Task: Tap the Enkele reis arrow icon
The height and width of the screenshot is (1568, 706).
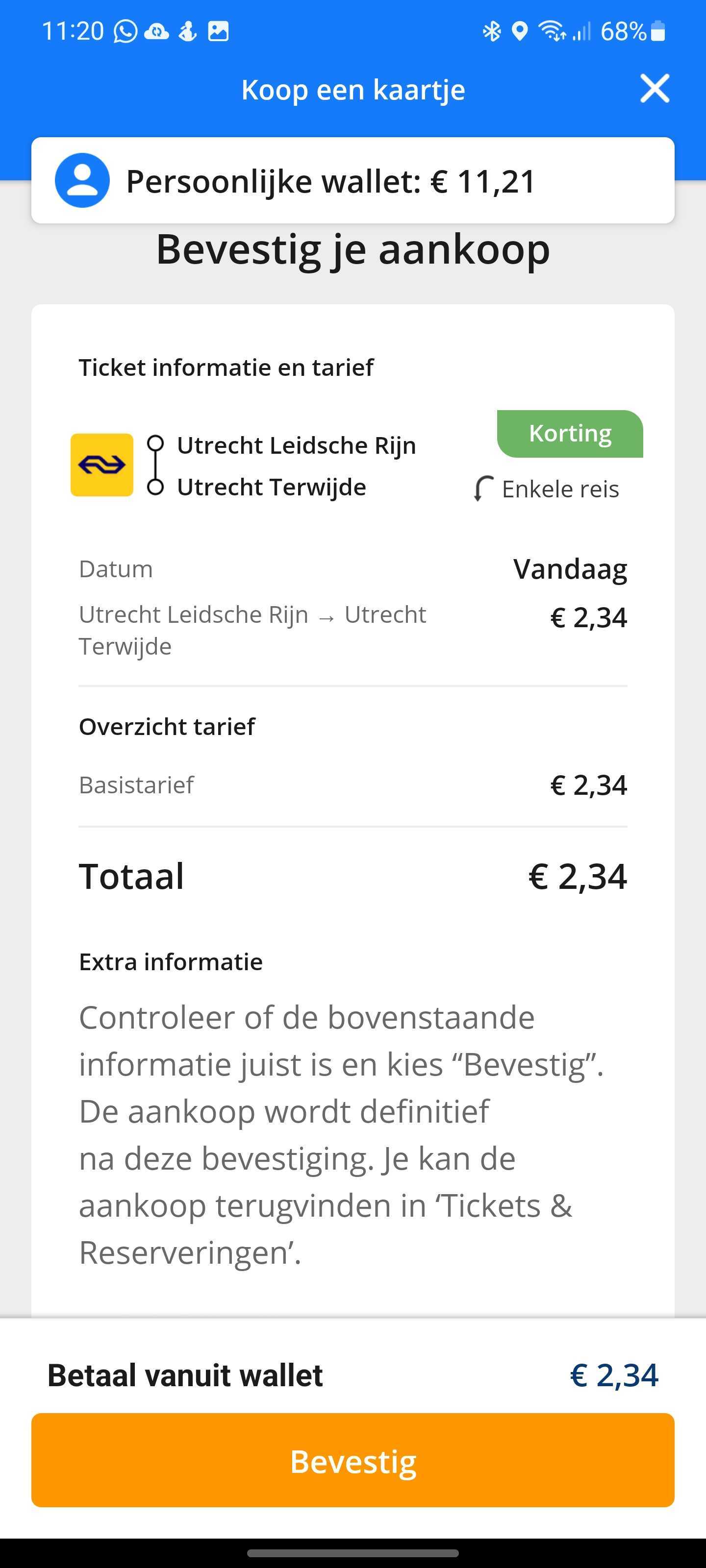Action: tap(483, 488)
